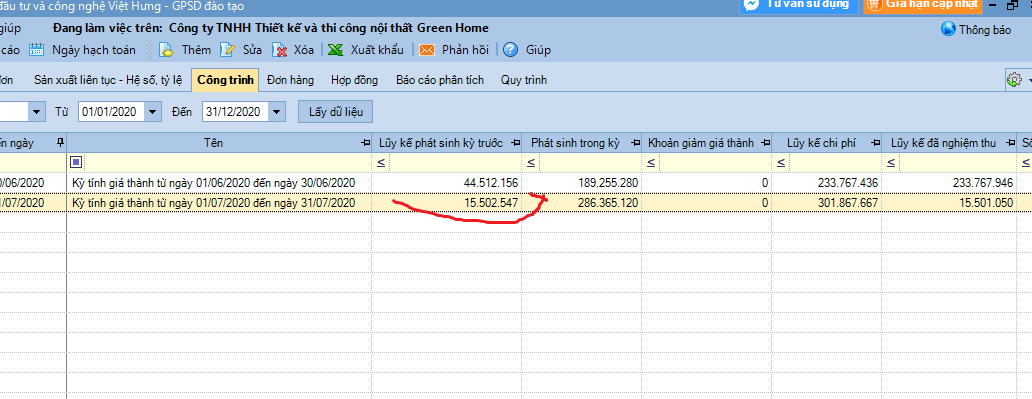Click the Tư vấn sử dụng messenger icon
Viewport: 1032px width, 399px height.
point(751,4)
